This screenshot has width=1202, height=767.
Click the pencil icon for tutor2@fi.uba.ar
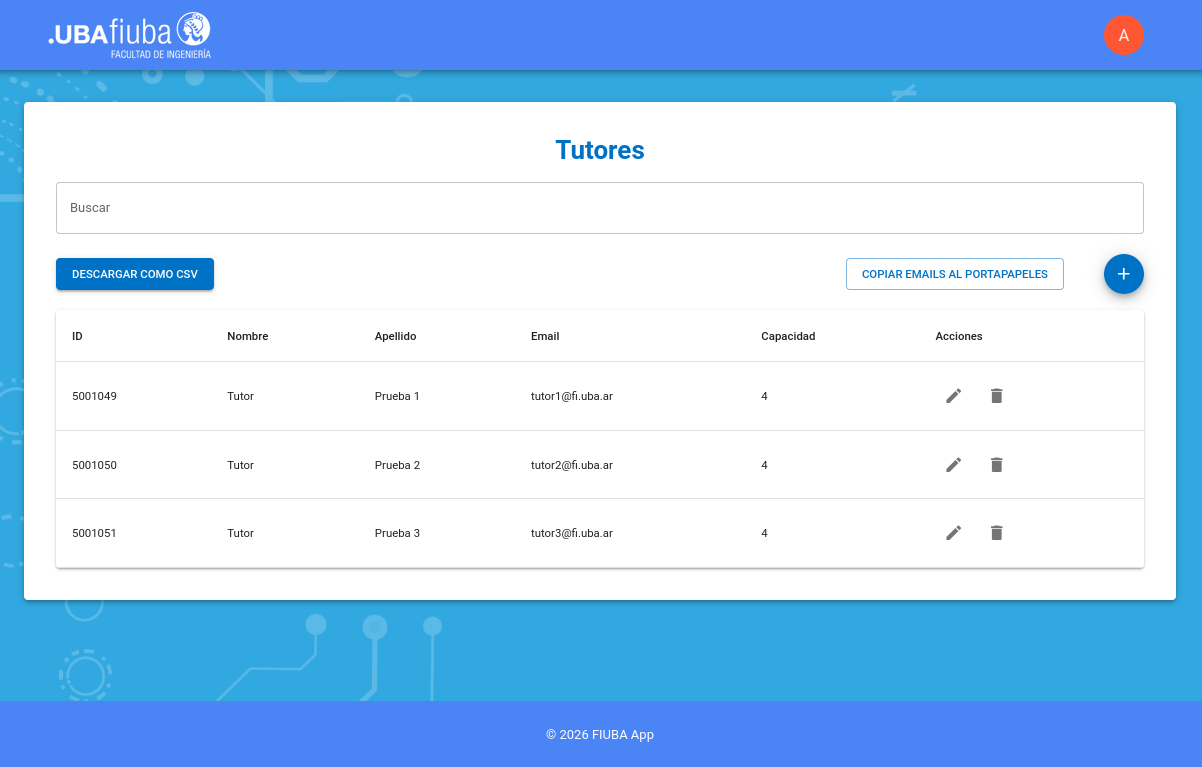tap(953, 465)
